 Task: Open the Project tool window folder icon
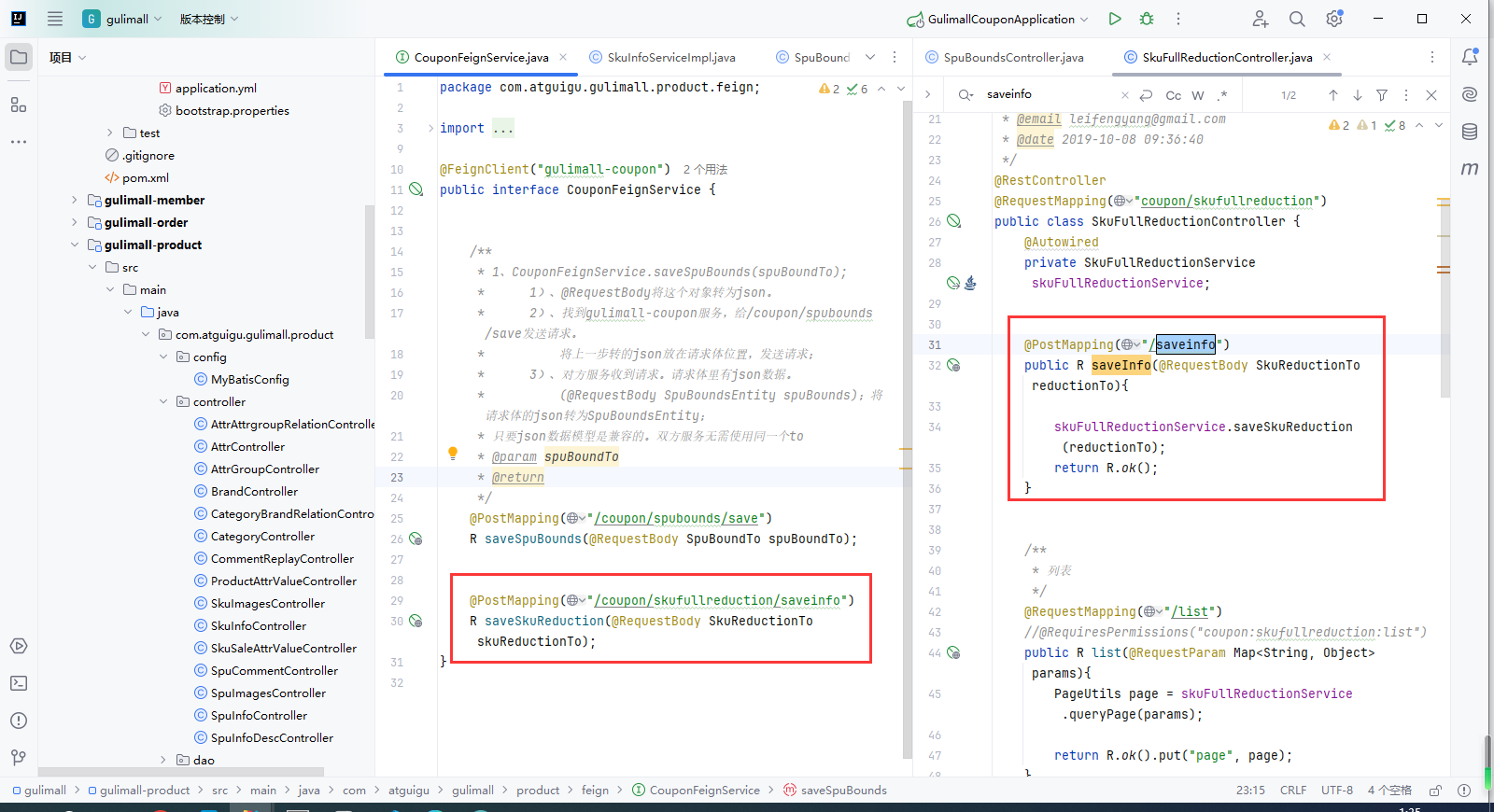[19, 57]
